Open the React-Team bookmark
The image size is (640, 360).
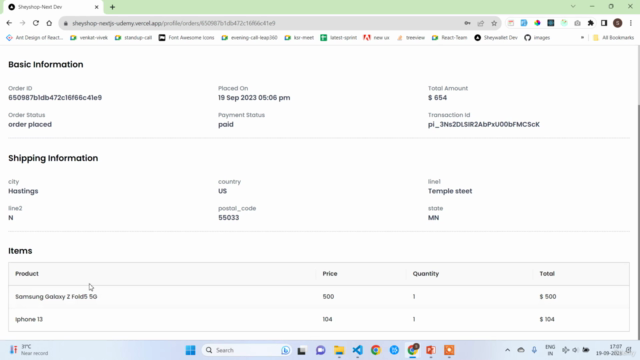point(449,38)
